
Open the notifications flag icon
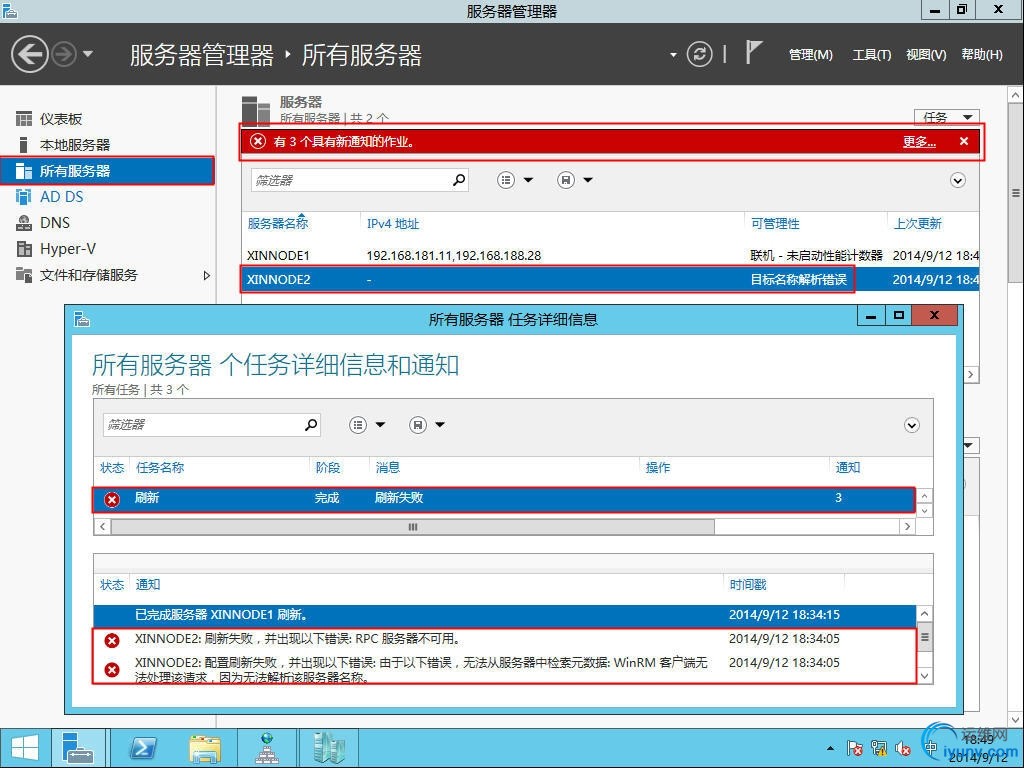click(x=754, y=52)
